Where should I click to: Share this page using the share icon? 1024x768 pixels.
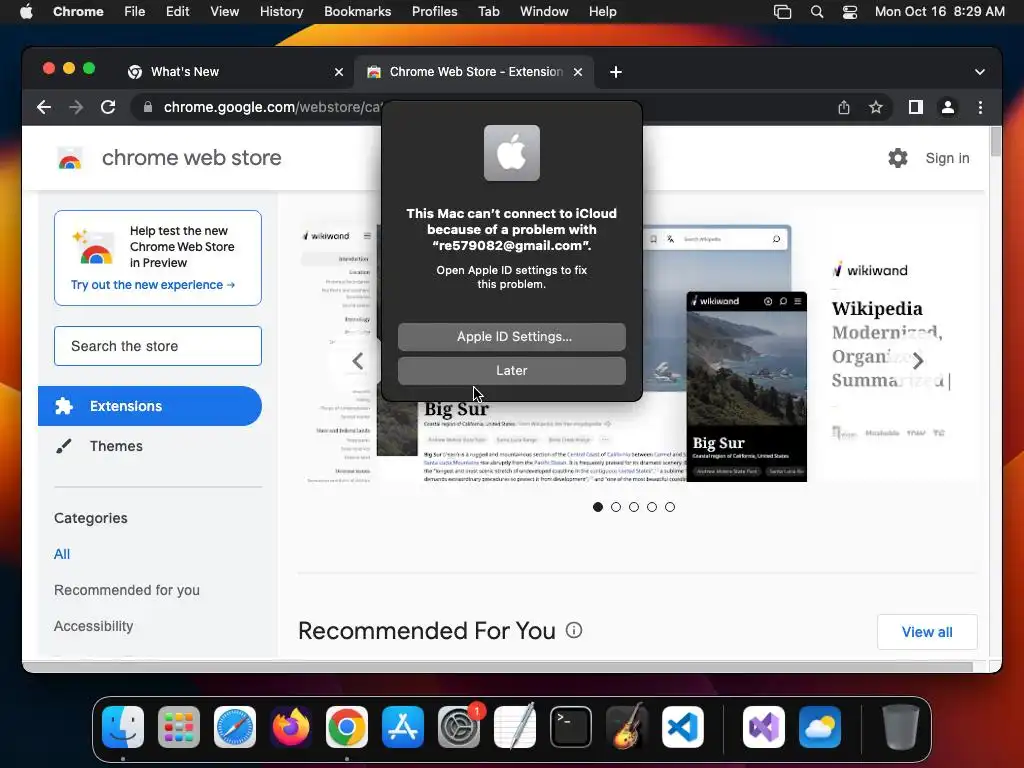pos(844,107)
